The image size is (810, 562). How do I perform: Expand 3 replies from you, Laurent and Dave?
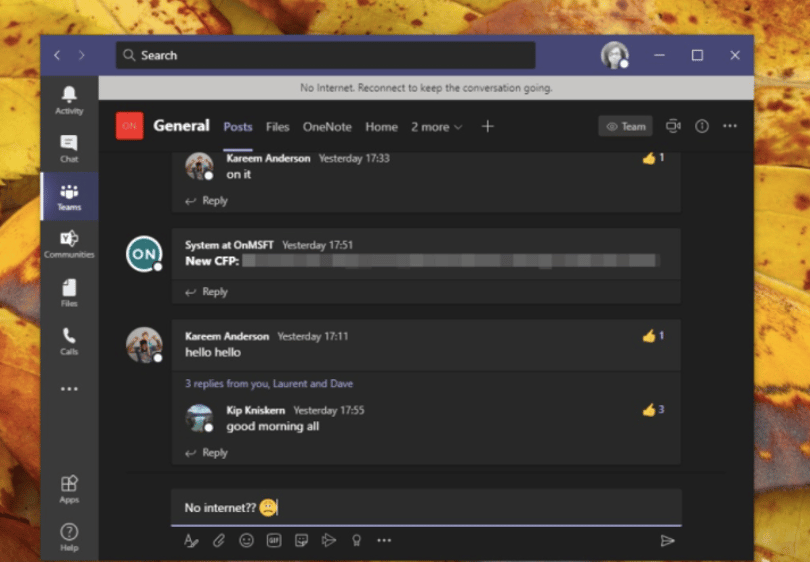click(x=269, y=384)
